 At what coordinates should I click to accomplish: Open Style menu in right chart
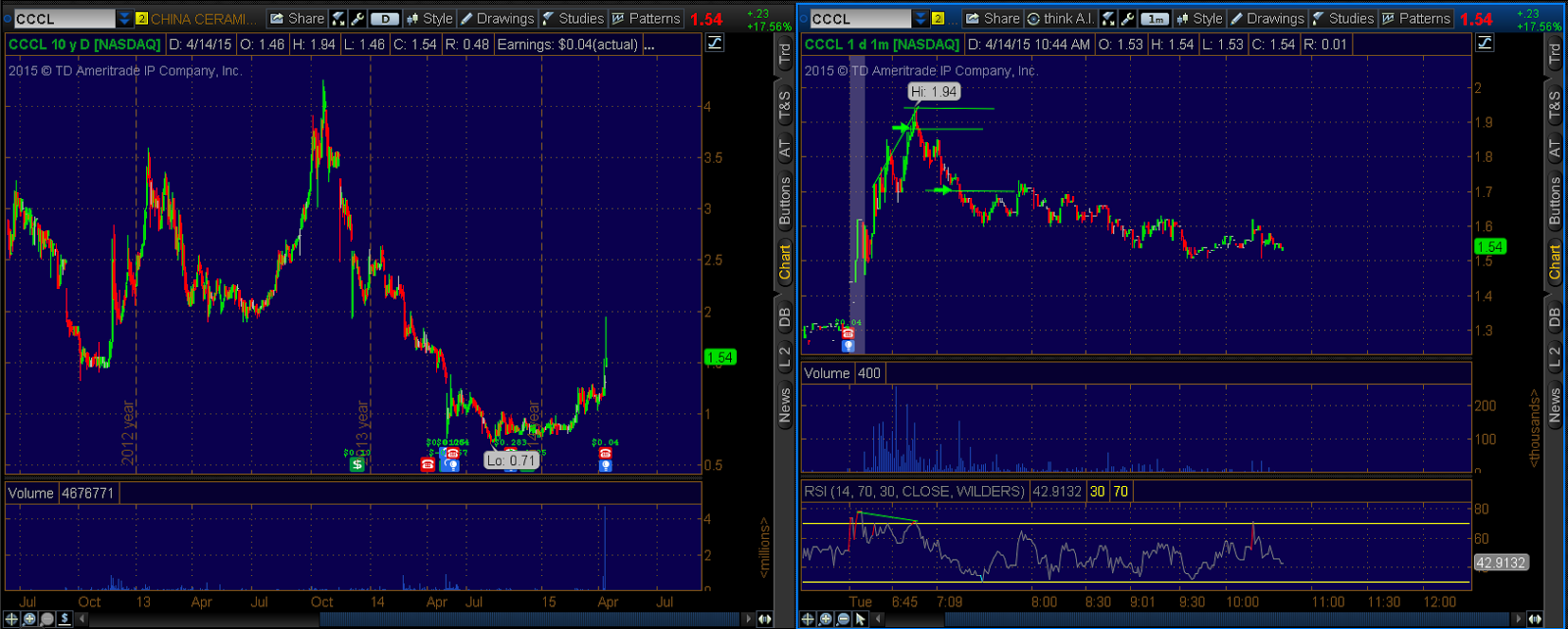(1200, 19)
